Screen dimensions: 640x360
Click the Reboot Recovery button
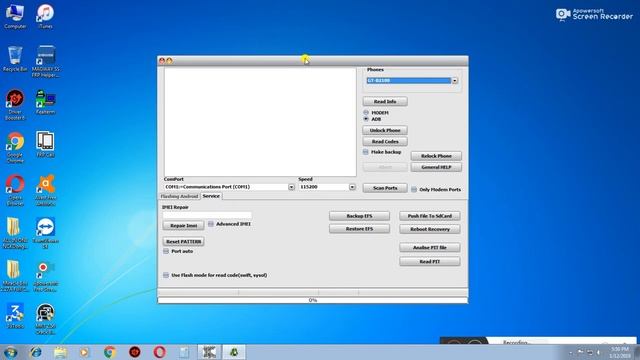tap(430, 229)
